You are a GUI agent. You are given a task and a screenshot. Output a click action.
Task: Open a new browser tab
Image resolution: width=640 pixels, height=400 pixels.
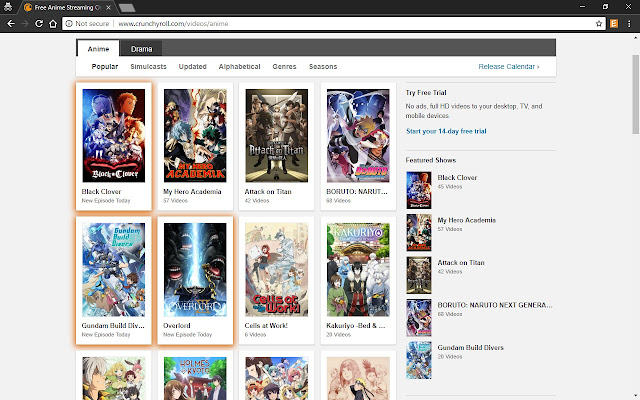point(127,8)
